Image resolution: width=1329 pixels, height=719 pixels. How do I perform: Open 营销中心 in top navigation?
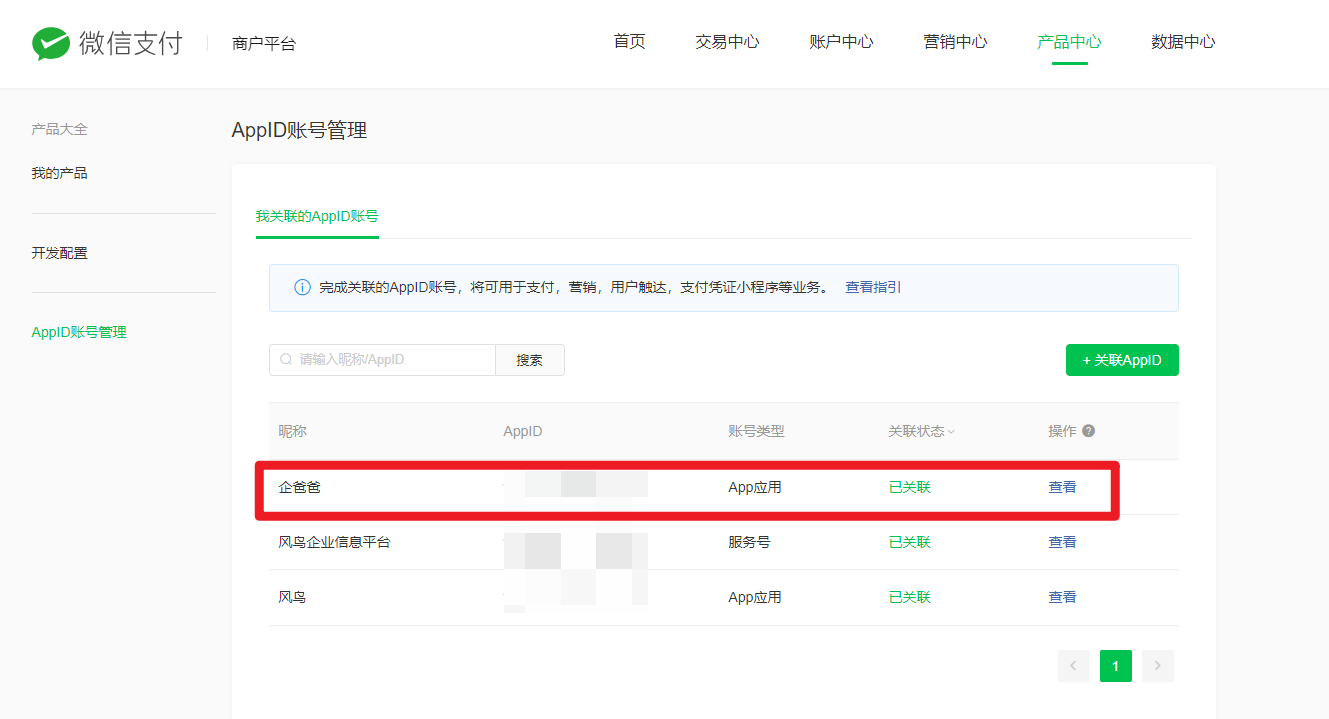(x=956, y=42)
